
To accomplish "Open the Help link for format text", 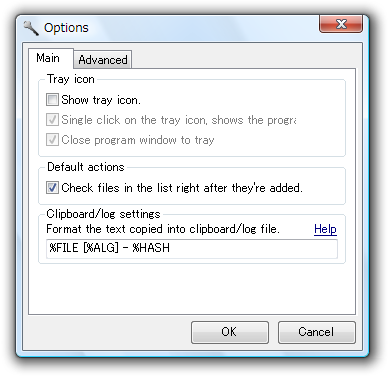I will (x=325, y=229).
